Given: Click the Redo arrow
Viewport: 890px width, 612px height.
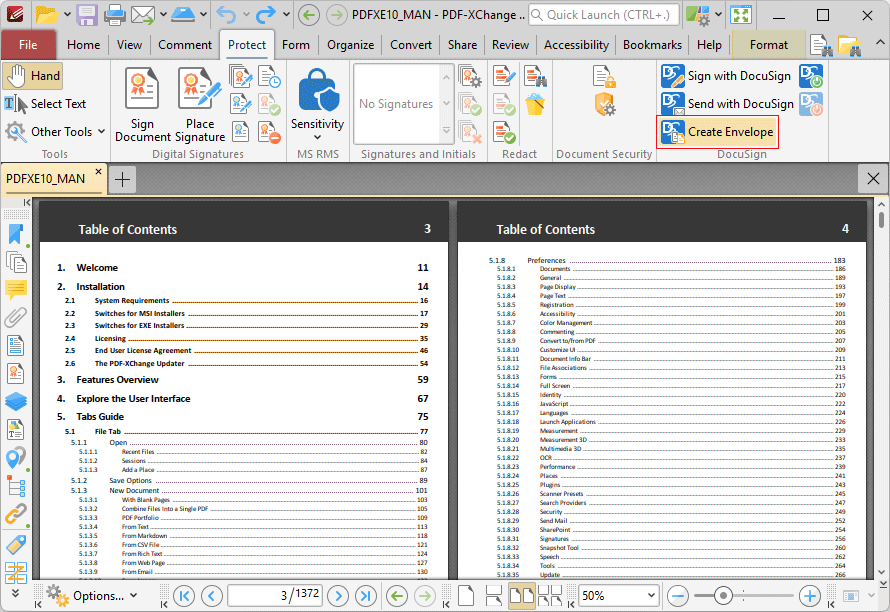Looking at the screenshot, I should tap(266, 15).
